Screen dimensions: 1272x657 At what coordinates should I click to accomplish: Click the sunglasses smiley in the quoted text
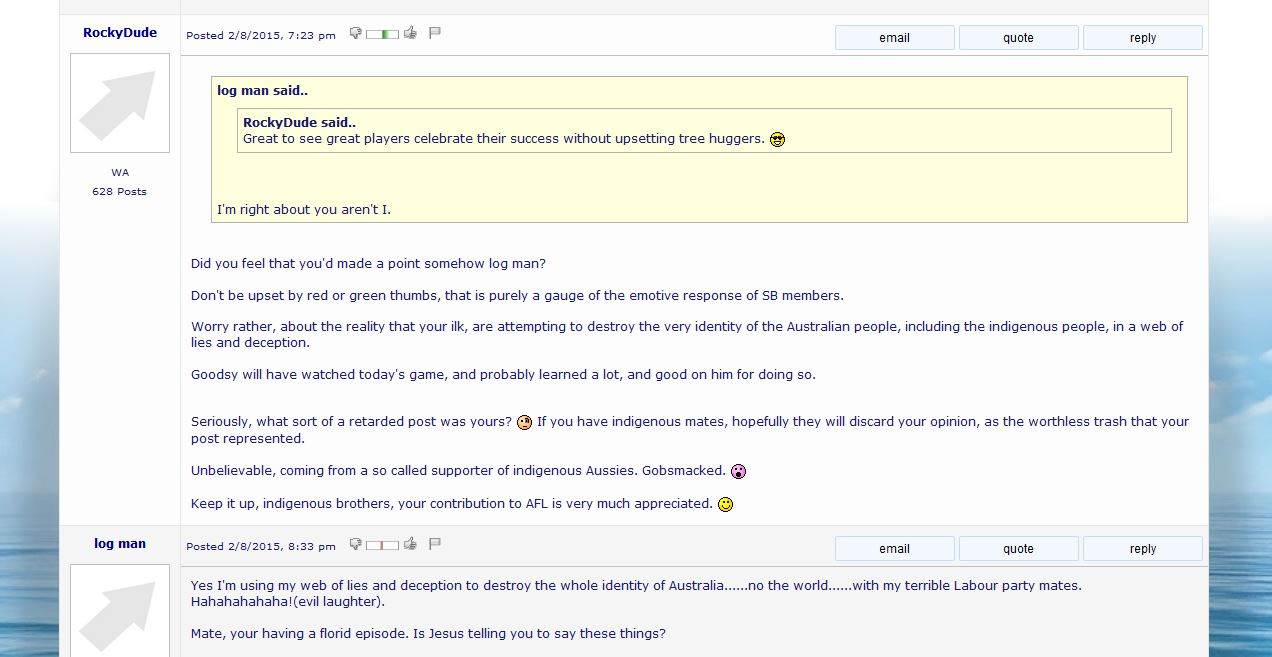[777, 139]
